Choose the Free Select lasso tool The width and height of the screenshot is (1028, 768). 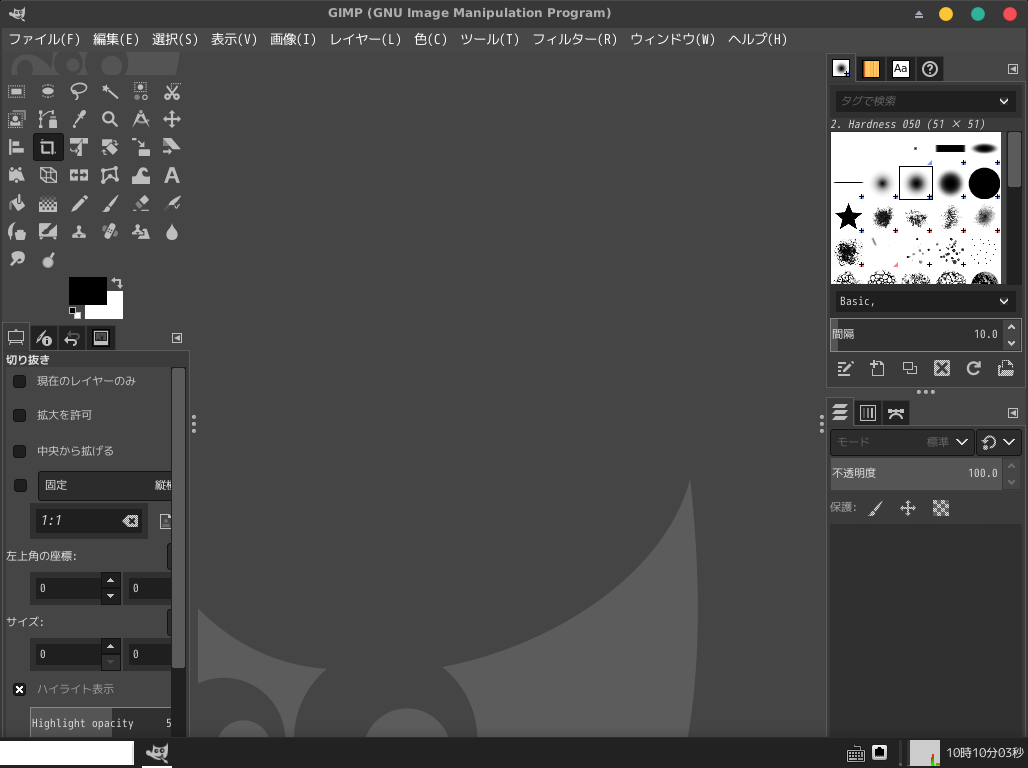(x=79, y=91)
